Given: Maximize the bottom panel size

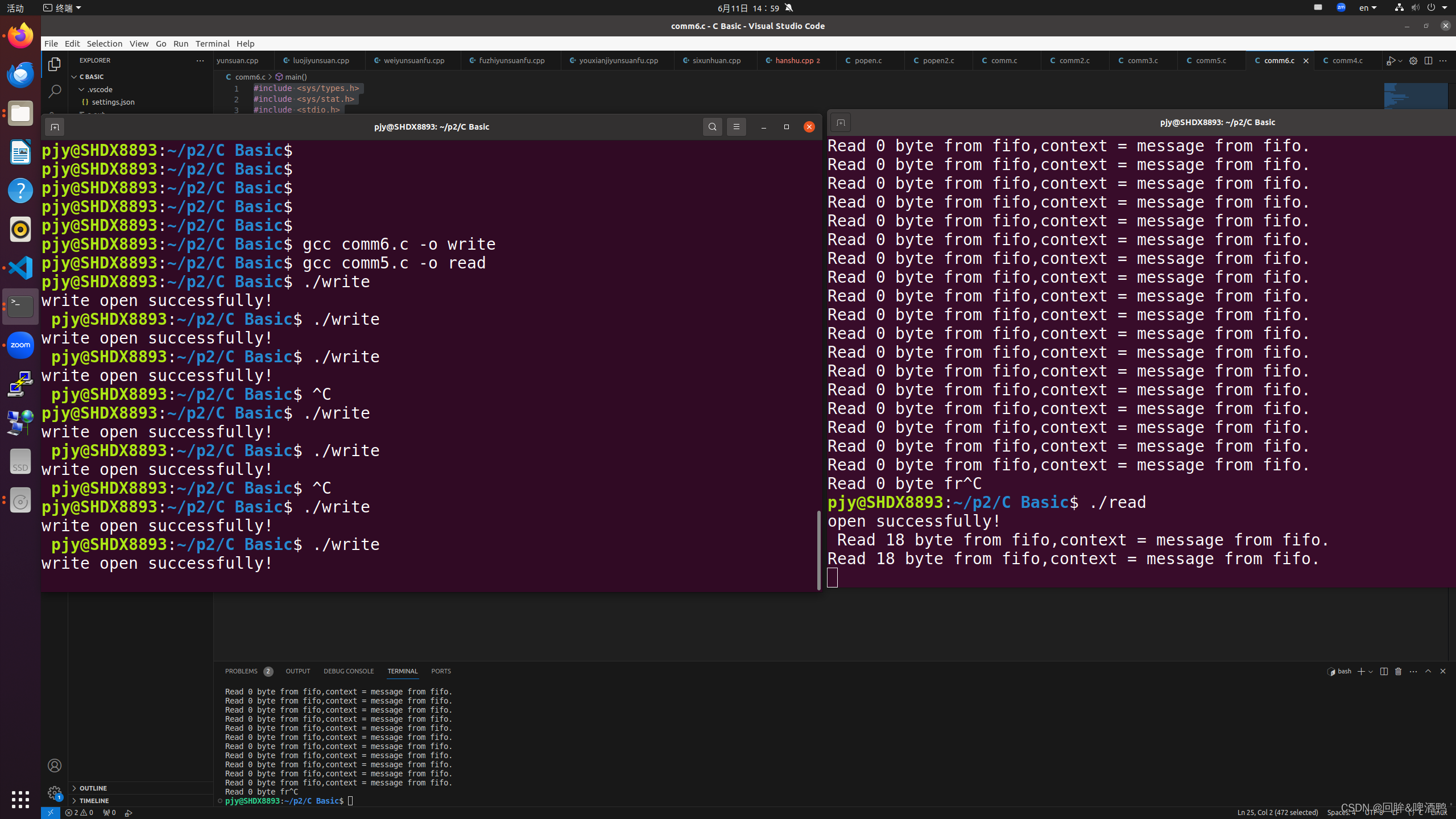Looking at the screenshot, I should click(x=1428, y=672).
